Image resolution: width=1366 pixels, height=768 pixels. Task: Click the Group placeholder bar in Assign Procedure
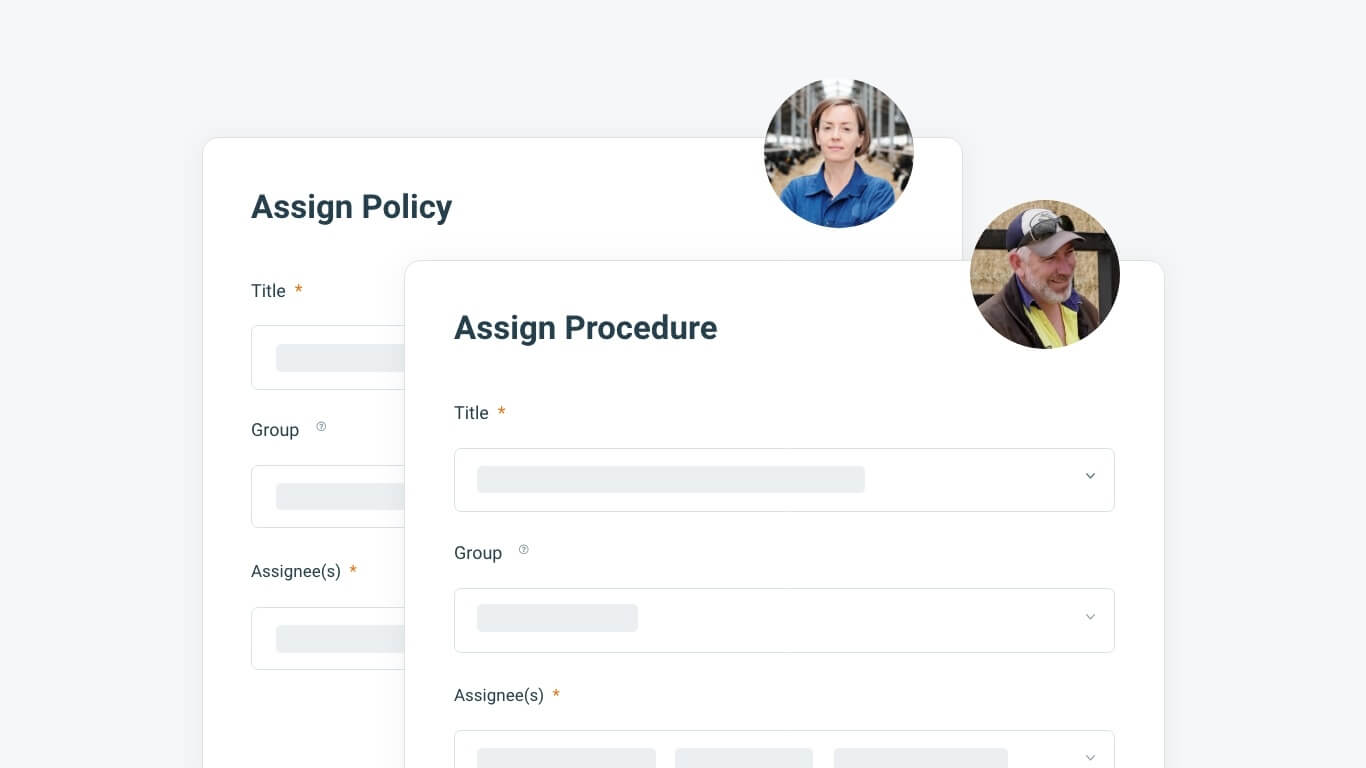click(557, 618)
